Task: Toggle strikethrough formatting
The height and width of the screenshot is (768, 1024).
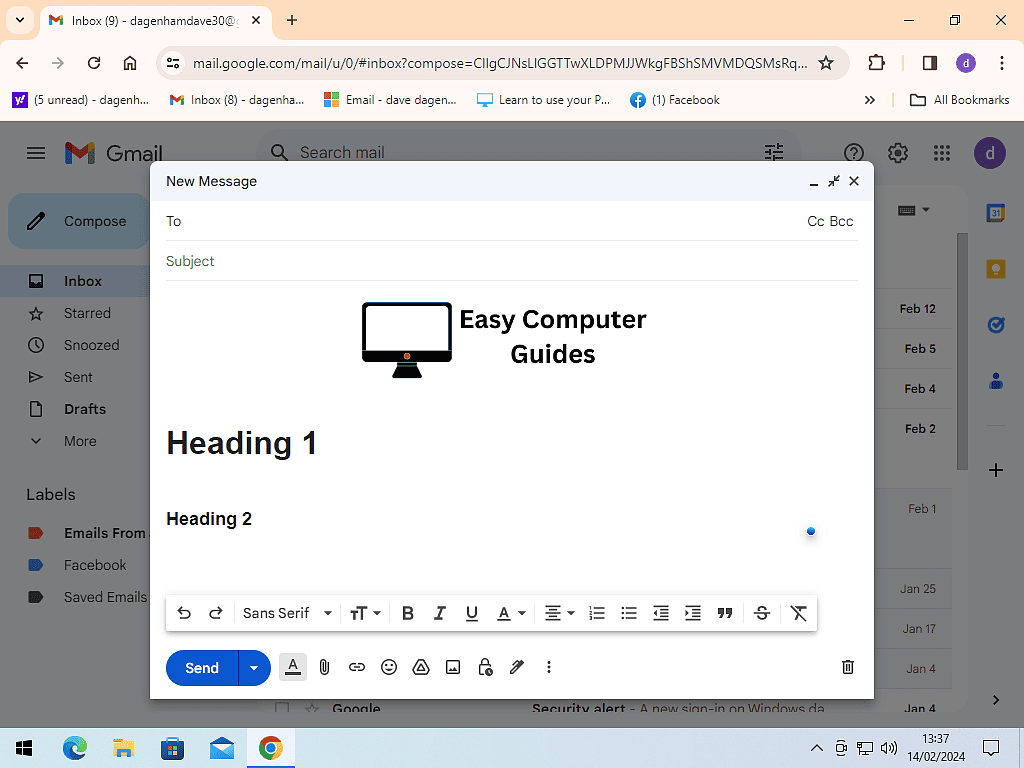Action: [762, 613]
